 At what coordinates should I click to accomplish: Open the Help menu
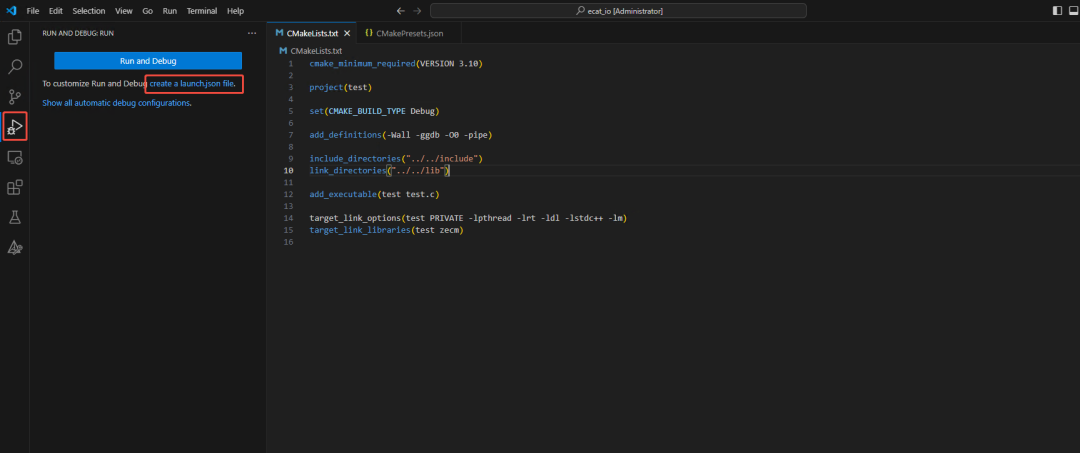coord(236,11)
